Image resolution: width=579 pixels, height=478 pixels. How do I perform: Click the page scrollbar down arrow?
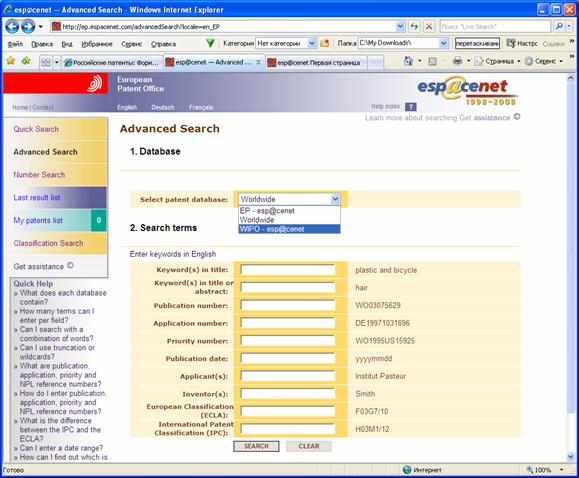571,457
